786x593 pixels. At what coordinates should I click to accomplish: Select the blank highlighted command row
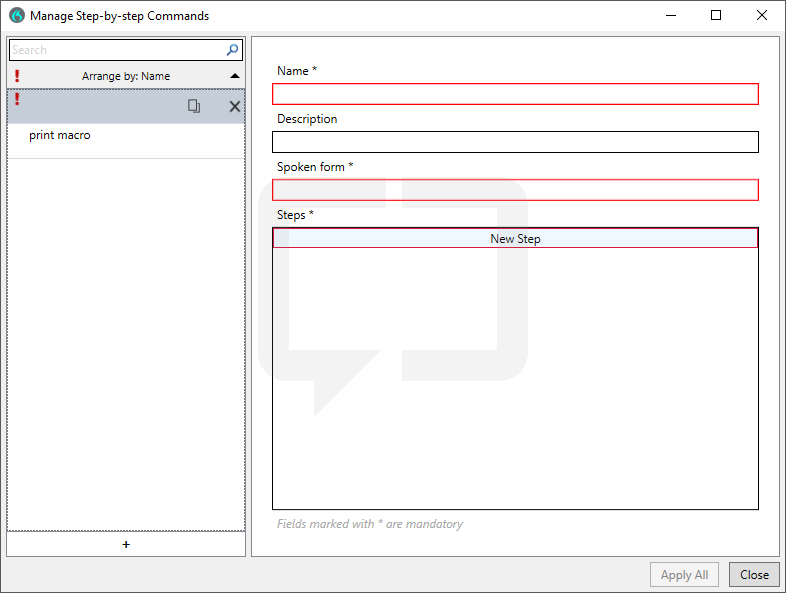pos(126,107)
